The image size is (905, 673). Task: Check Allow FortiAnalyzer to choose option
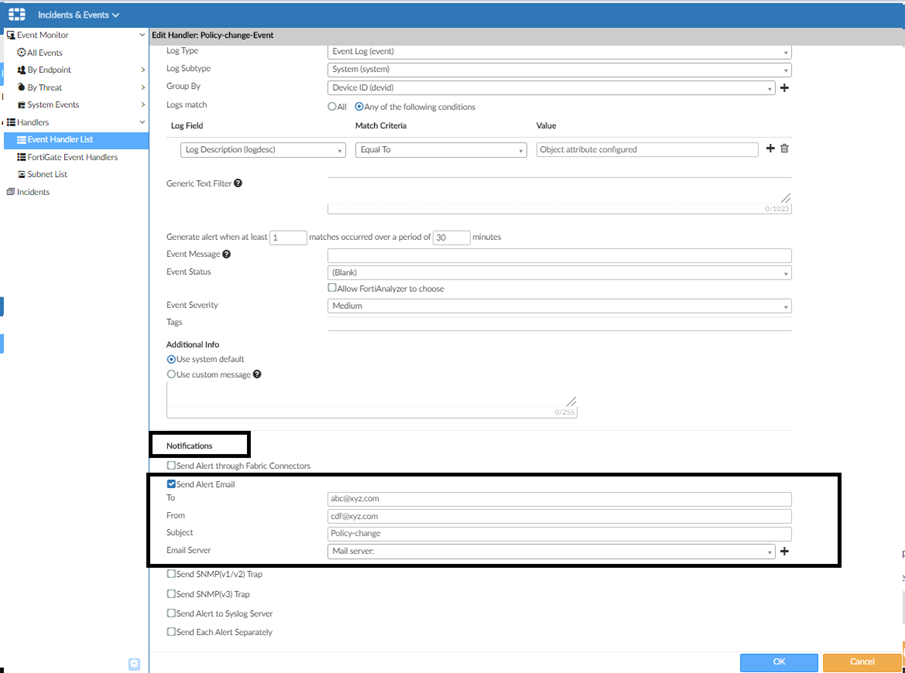[333, 289]
